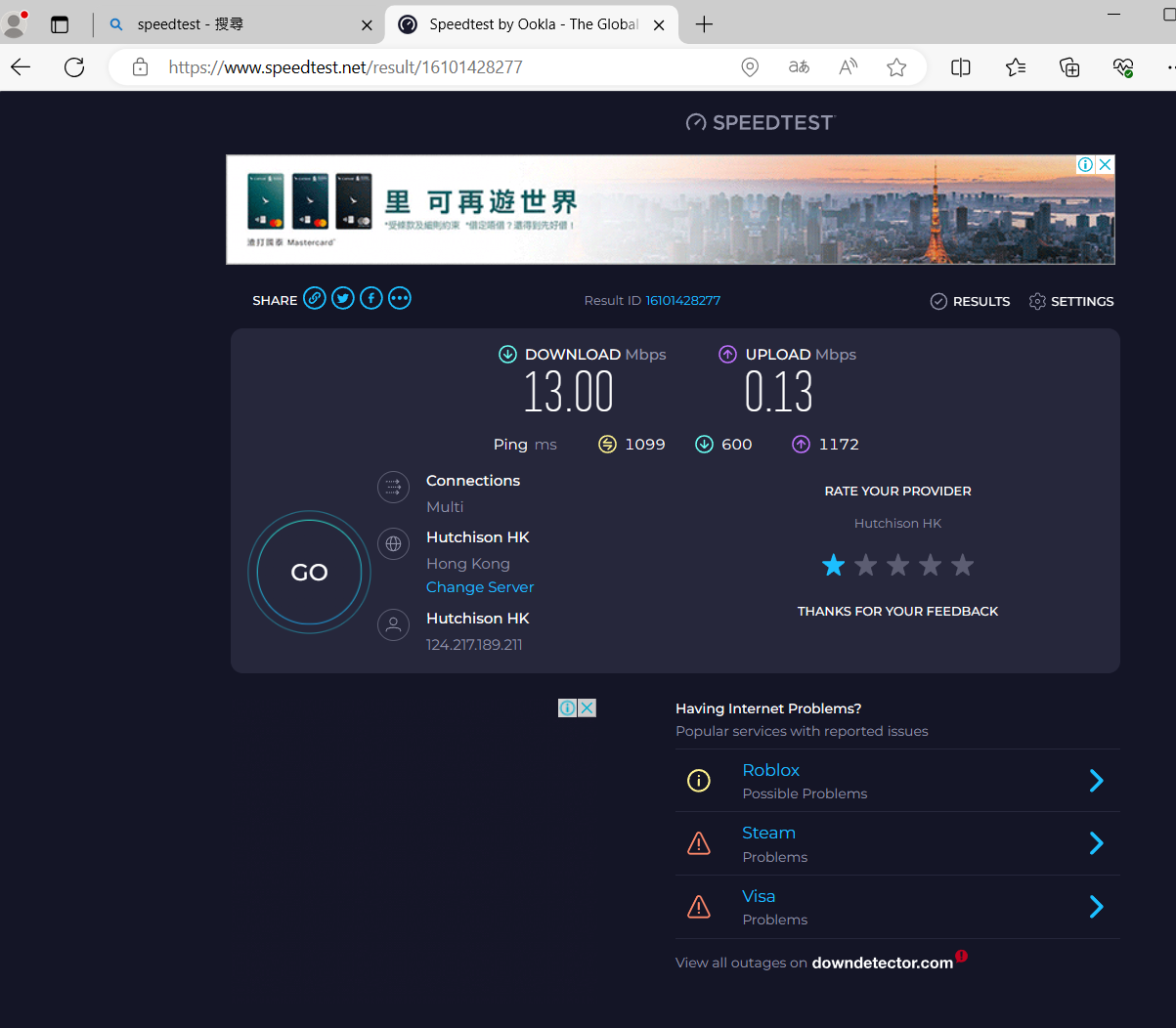Viewport: 1176px width, 1028px height.
Task: Share result on Twitter
Action: coord(342,298)
